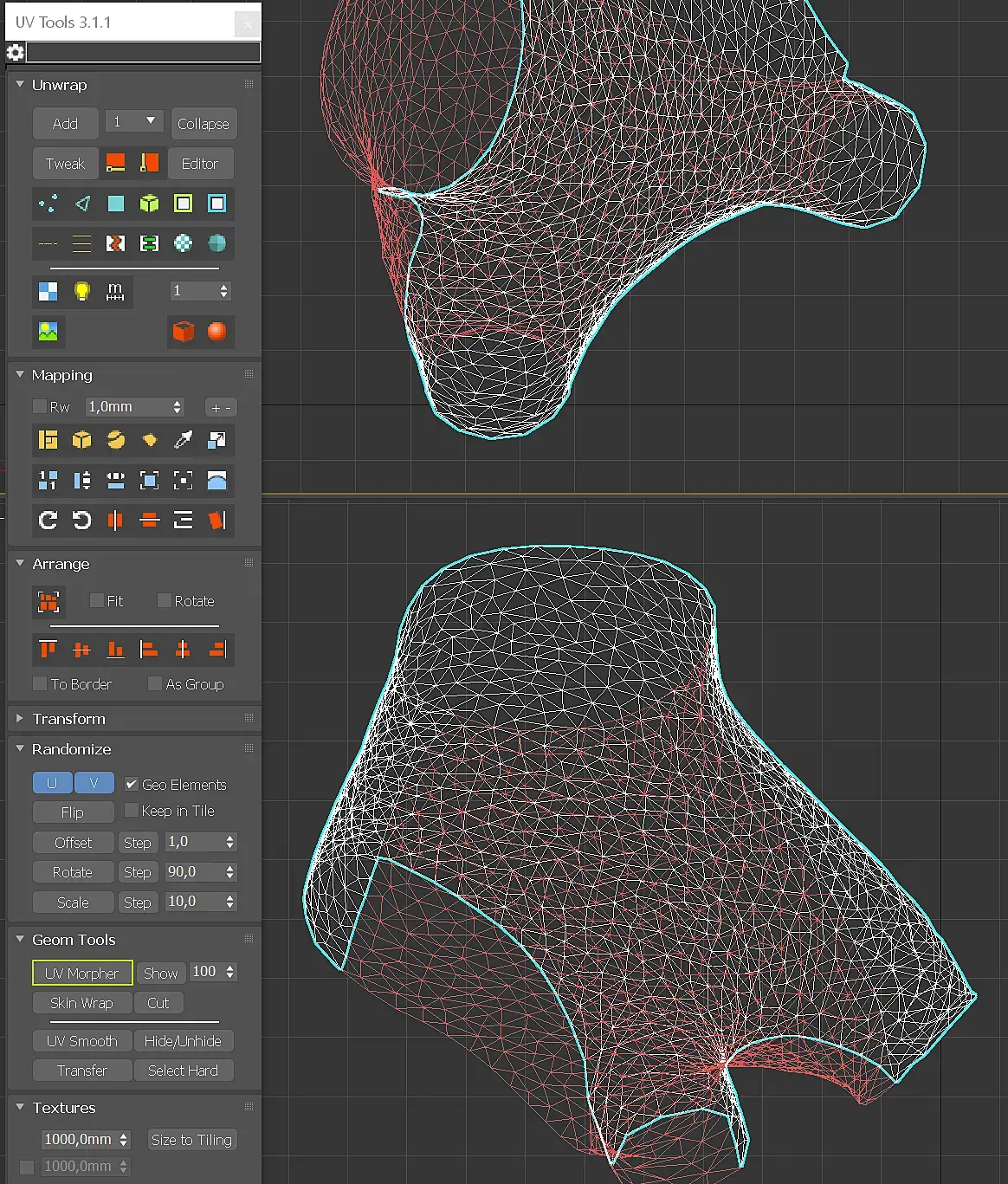
Task: Align UVs to left edge (orange icon)
Action: pyautogui.click(x=150, y=649)
